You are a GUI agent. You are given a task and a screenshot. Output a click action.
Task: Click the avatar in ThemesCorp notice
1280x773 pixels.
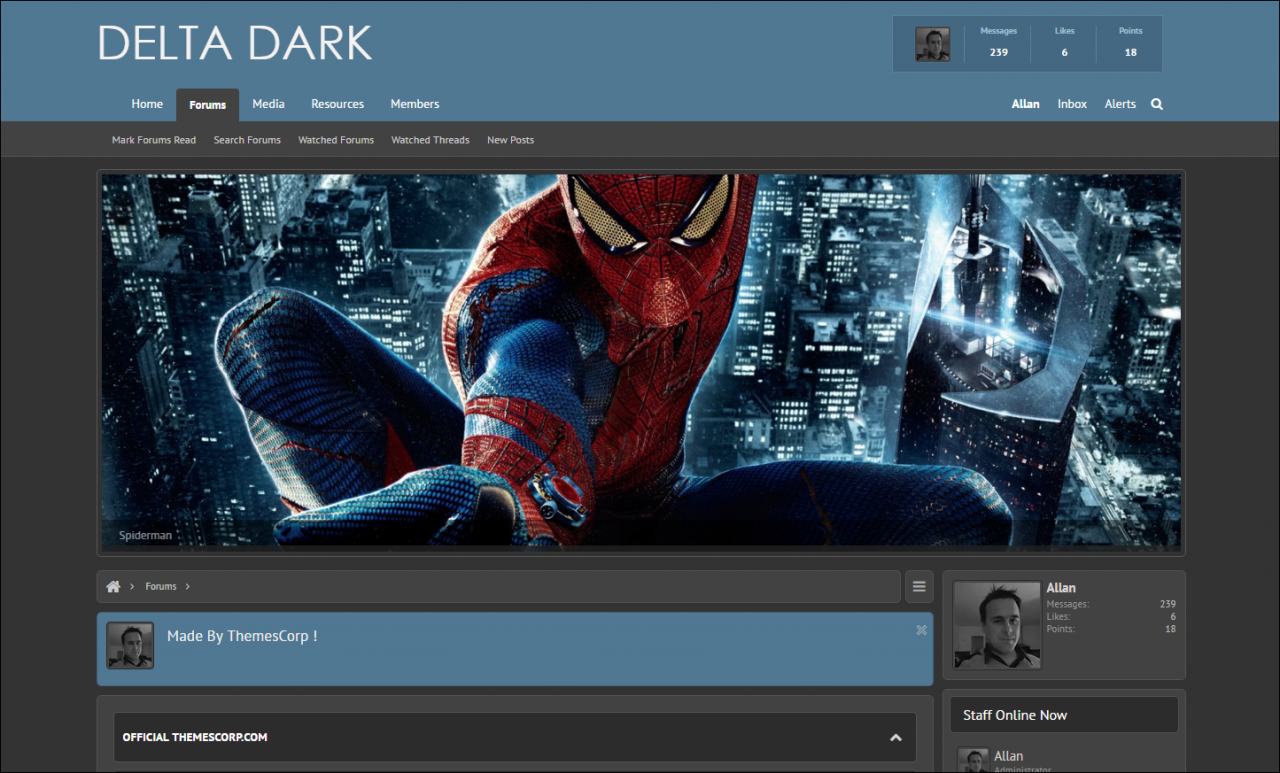click(x=130, y=646)
